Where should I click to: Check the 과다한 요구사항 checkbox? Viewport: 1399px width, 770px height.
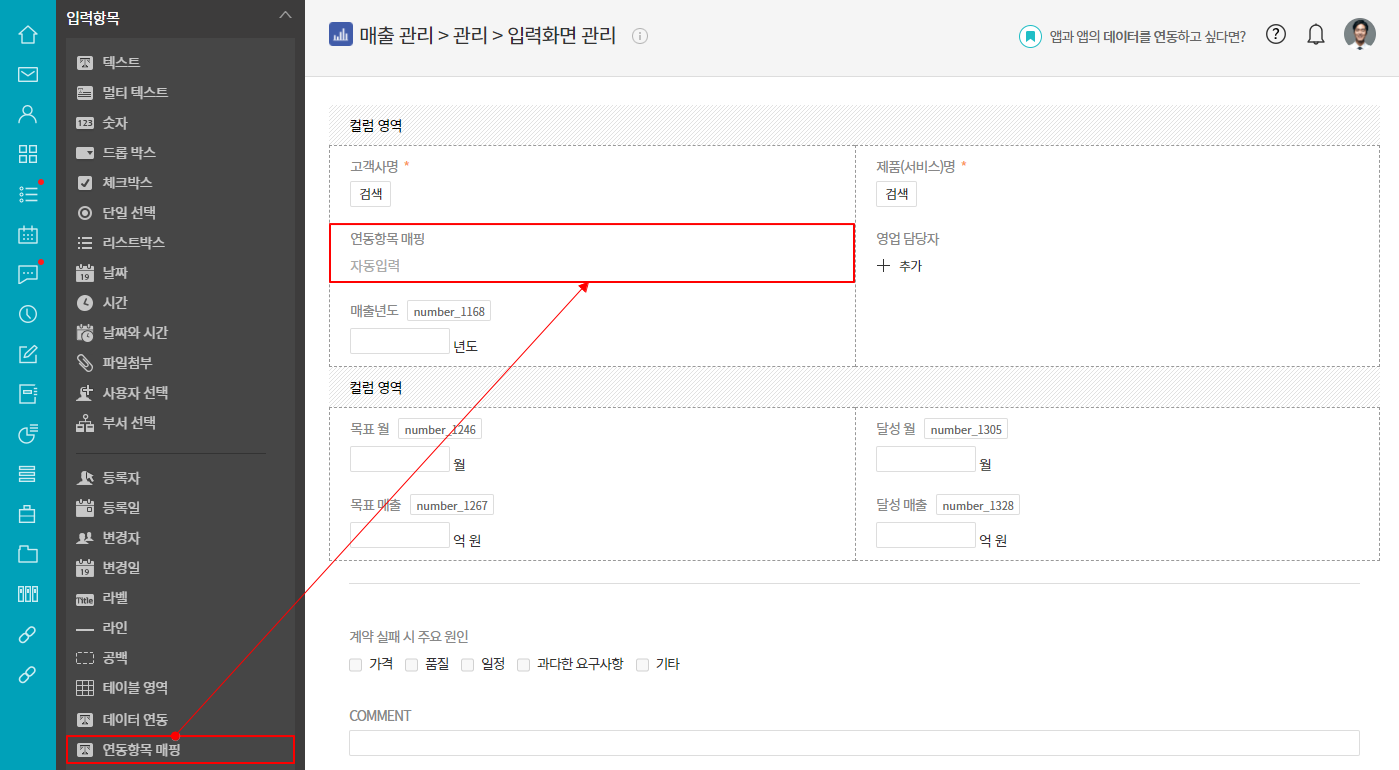coord(523,664)
